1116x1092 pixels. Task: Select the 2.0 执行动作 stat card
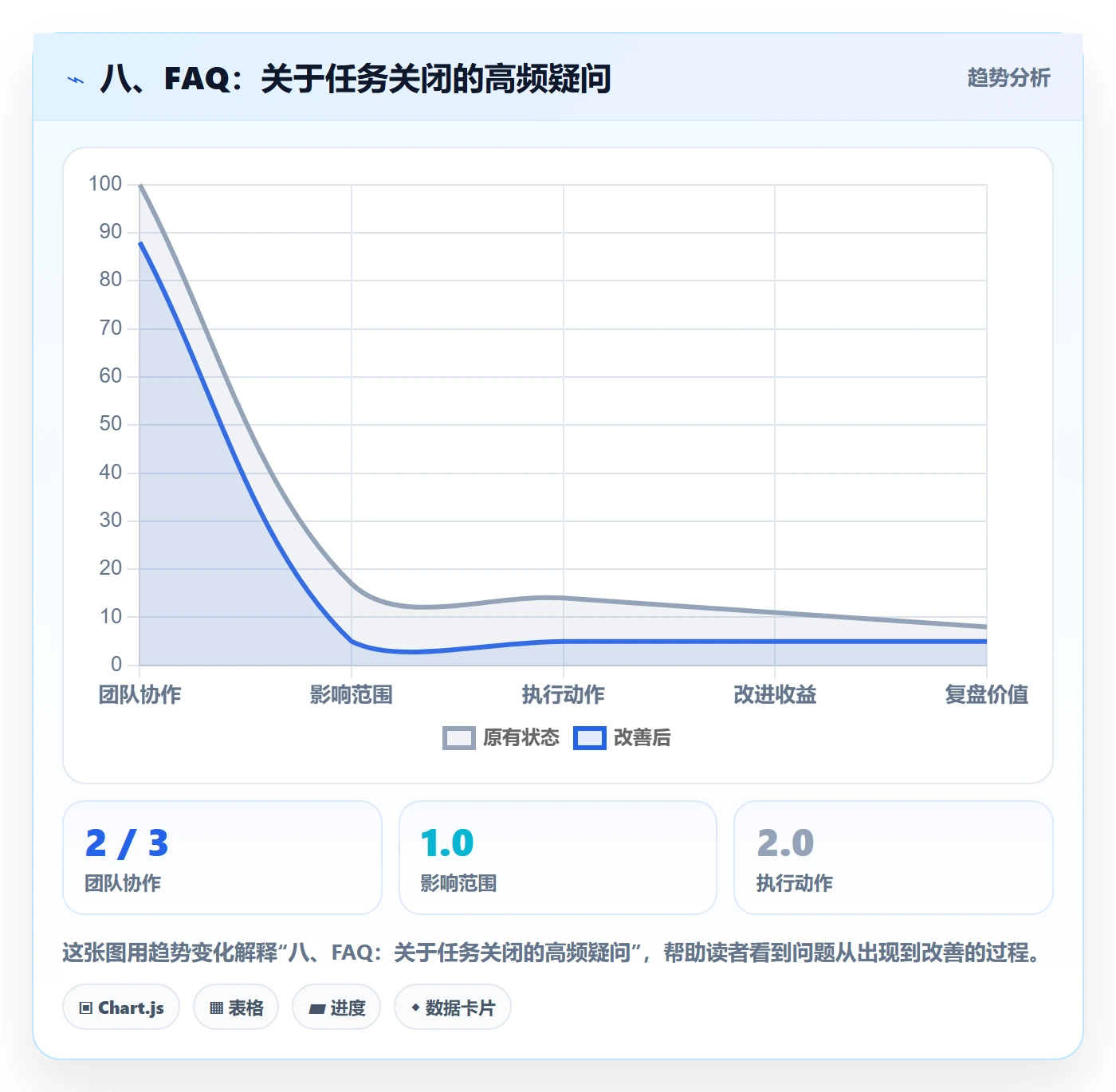coord(894,858)
